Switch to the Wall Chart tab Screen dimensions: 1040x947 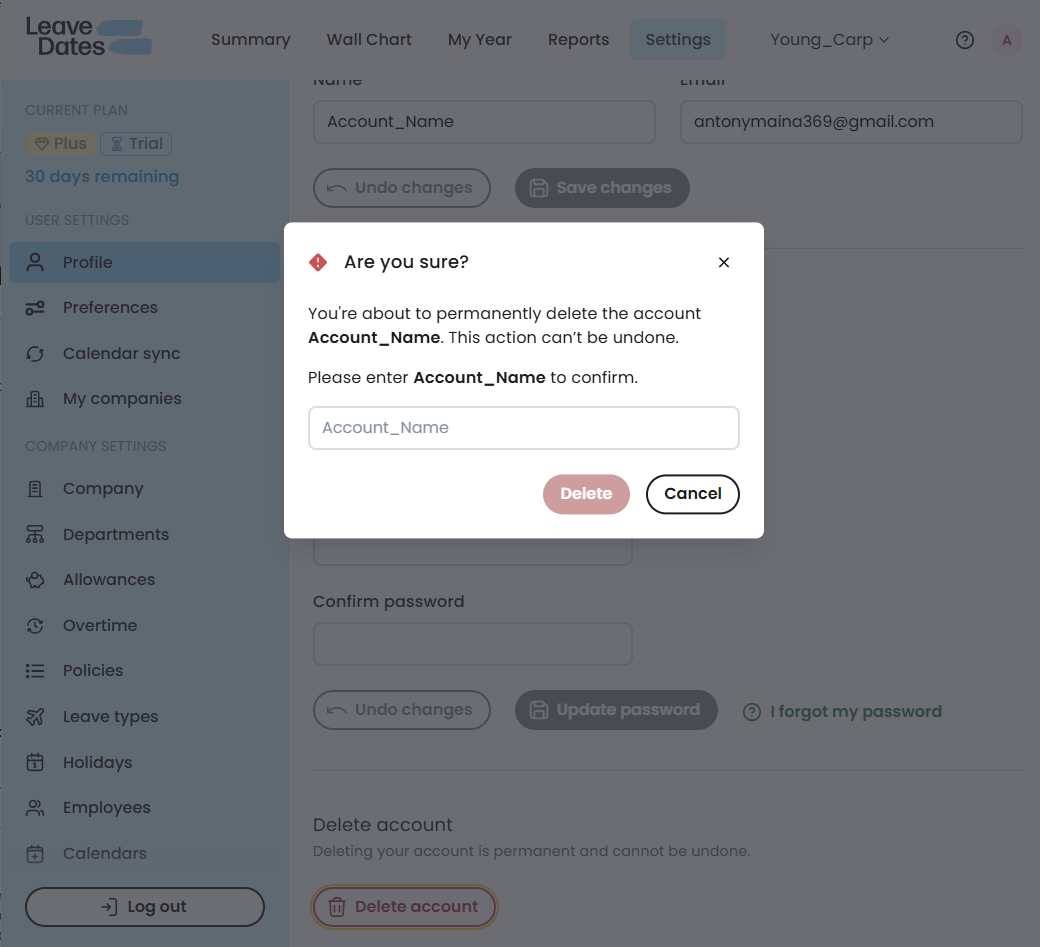tap(369, 40)
